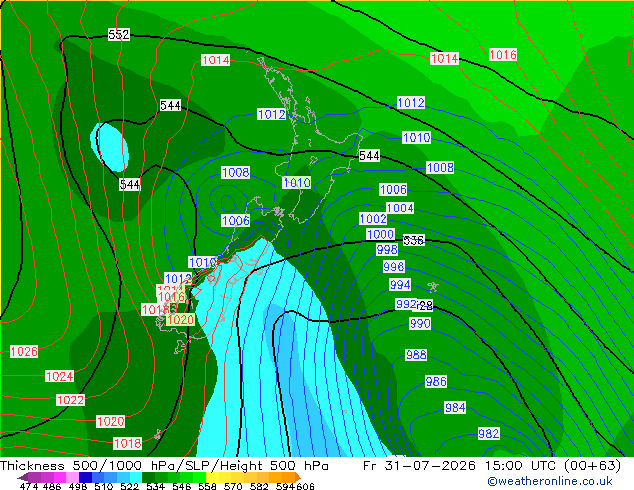The width and height of the screenshot is (634, 490).
Task: Click the forecast date Fr 31-07-2026
Action: 419,466
